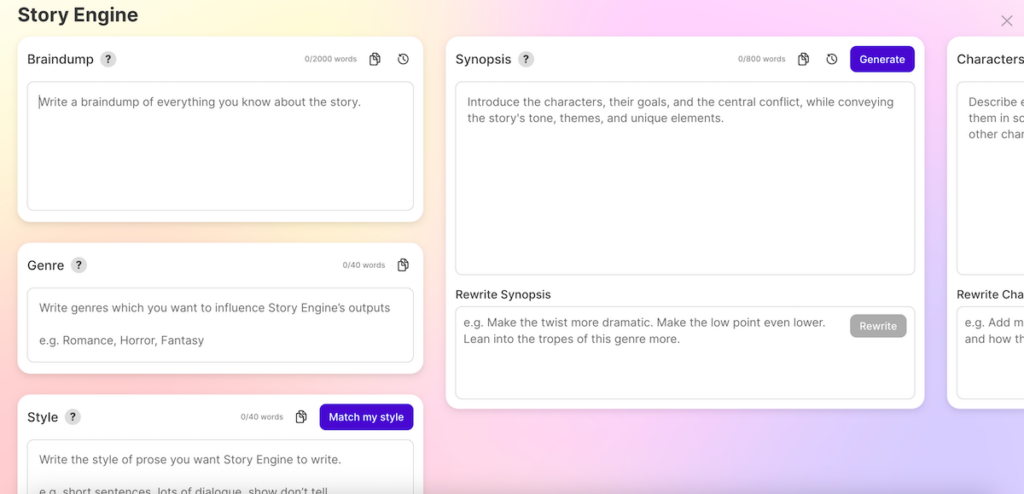Click the Style heading
Screen dimensions: 1024x494
42,417
